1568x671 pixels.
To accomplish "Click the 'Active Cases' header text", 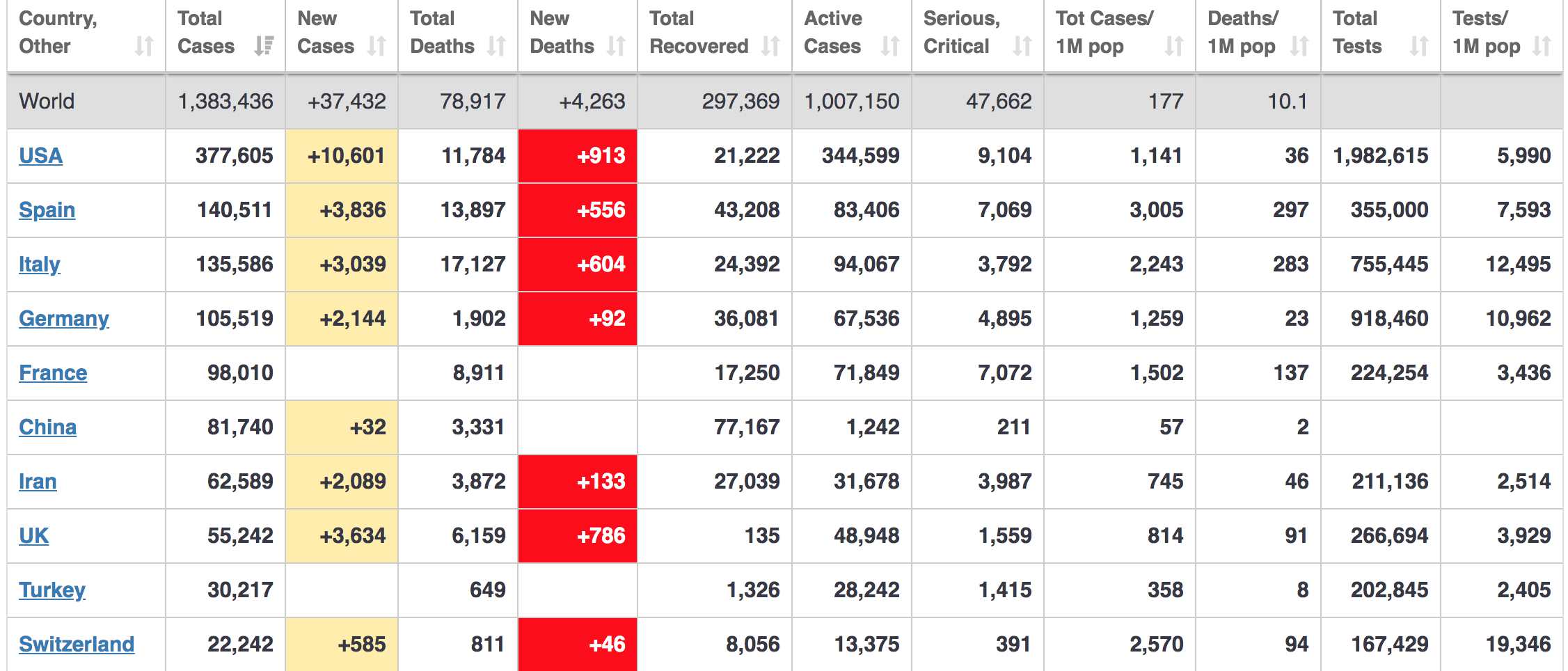I will coord(833,32).
